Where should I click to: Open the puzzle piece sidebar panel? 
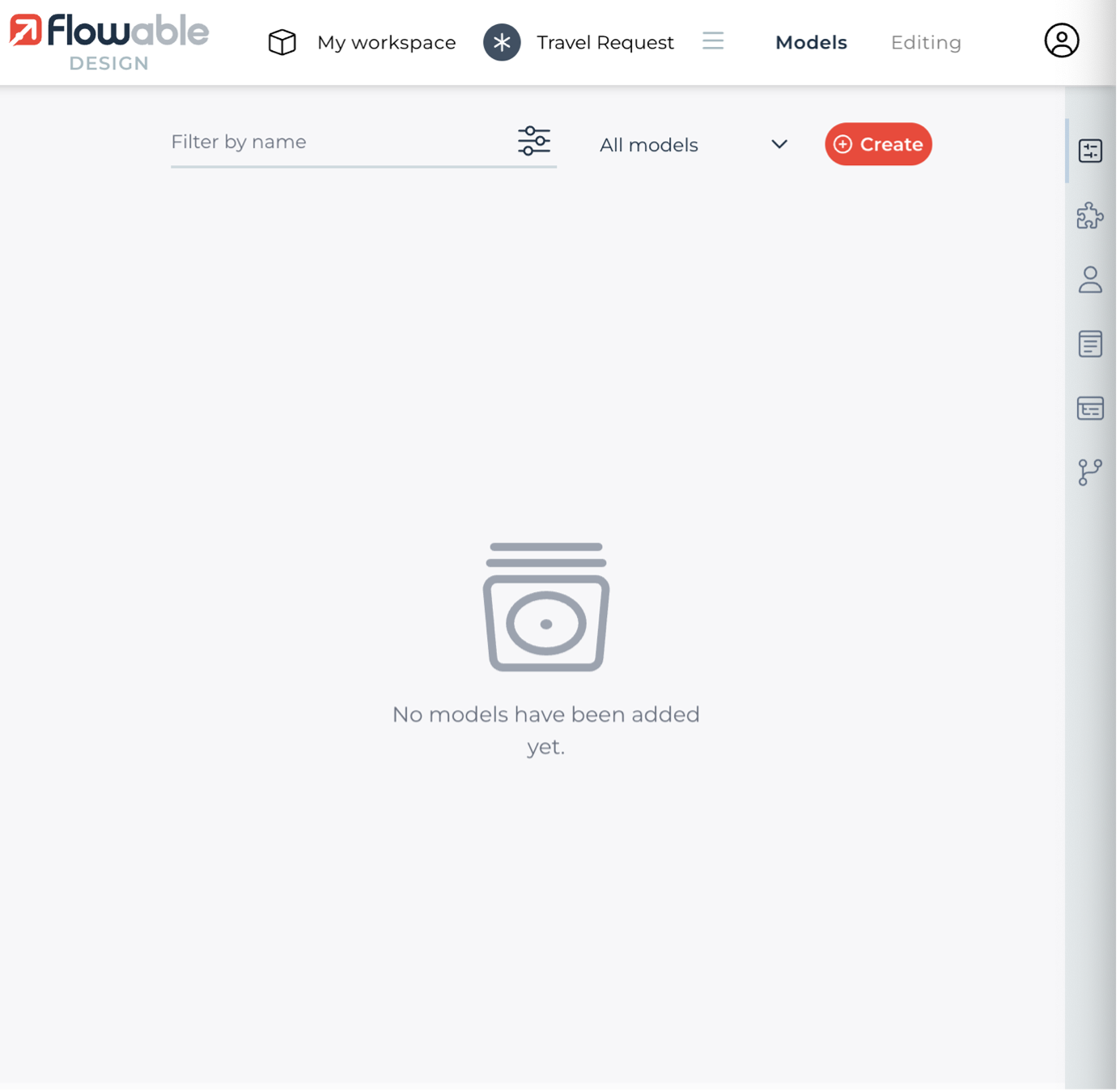tap(1090, 216)
